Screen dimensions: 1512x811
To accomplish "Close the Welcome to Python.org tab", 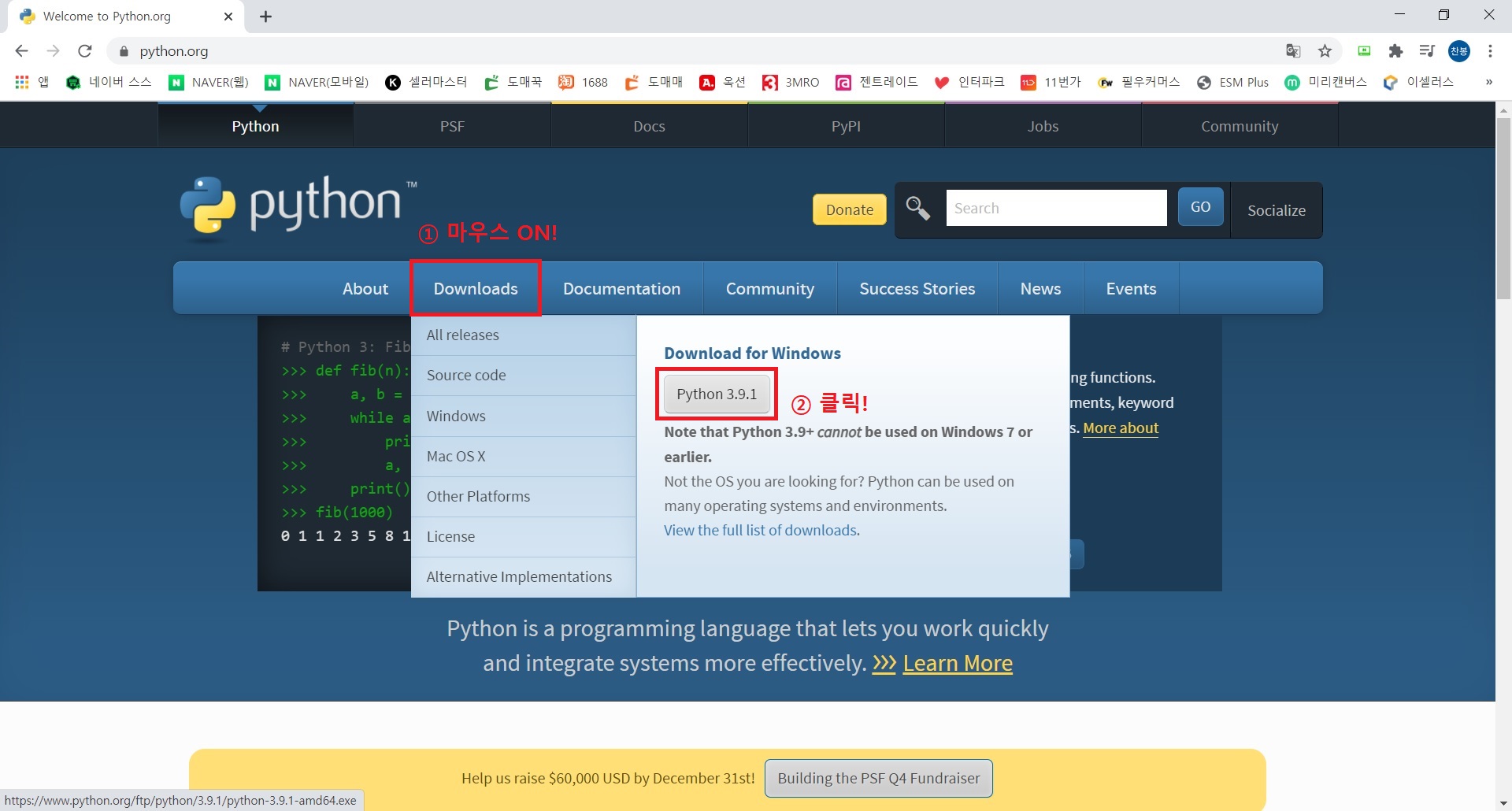I will pyautogui.click(x=228, y=17).
